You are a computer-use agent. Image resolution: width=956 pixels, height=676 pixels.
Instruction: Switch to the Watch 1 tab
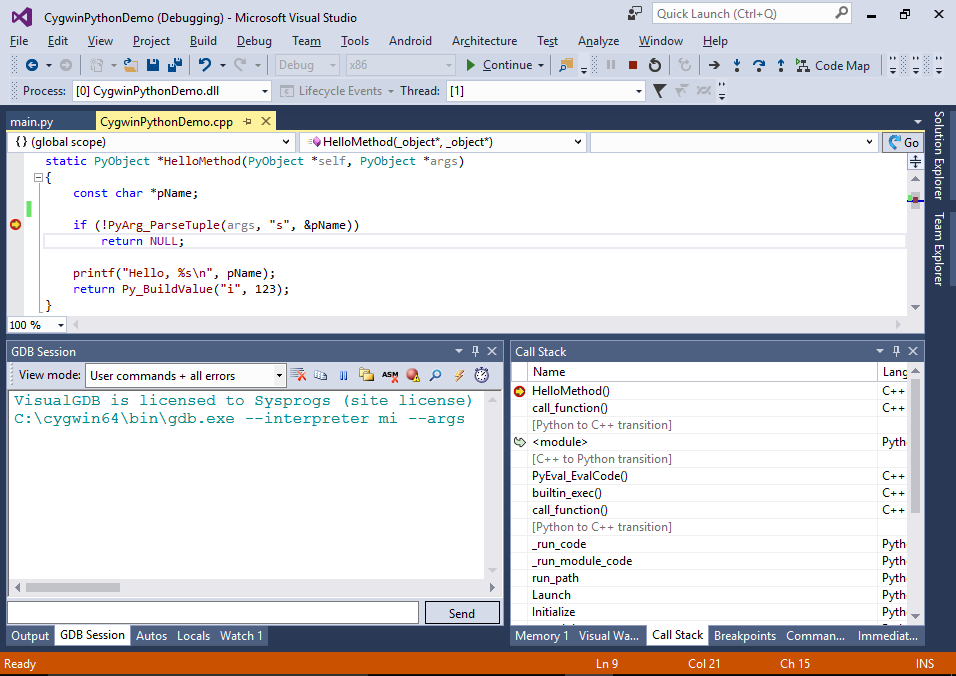click(x=241, y=636)
